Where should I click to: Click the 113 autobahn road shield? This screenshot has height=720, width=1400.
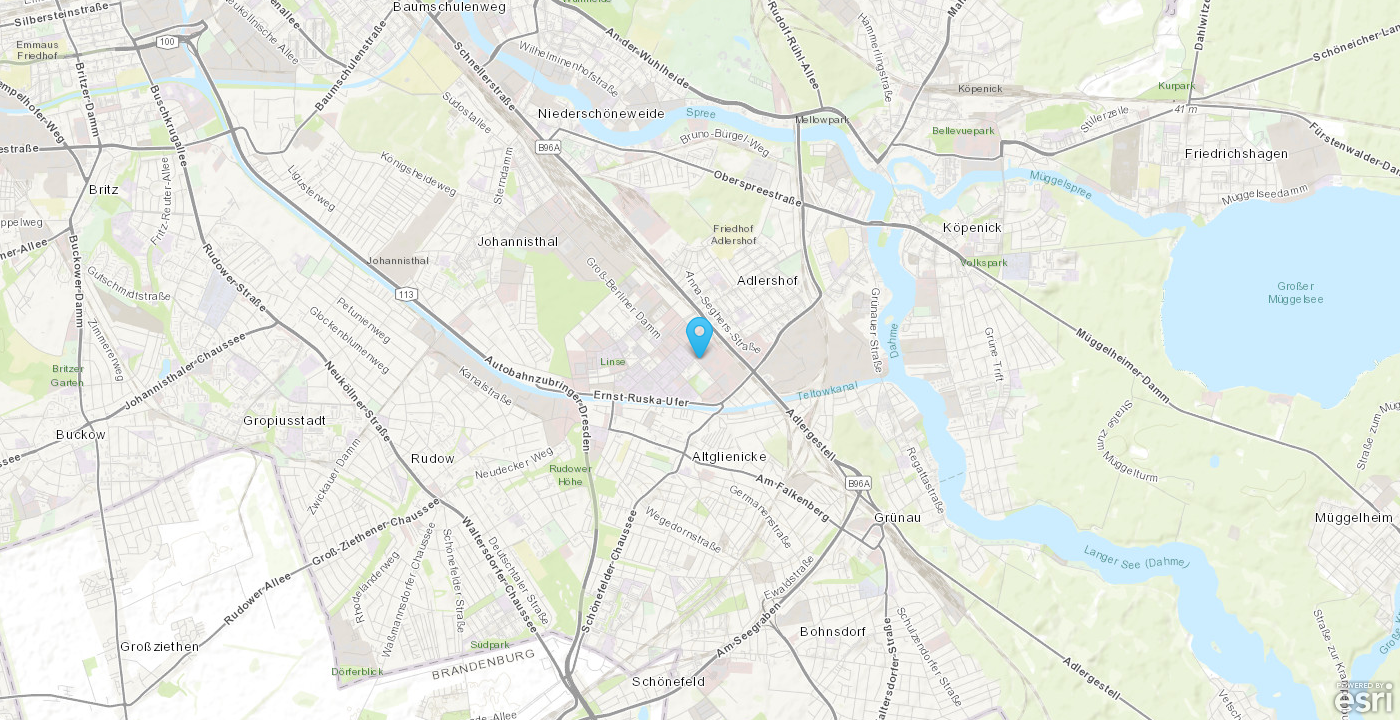tap(405, 294)
